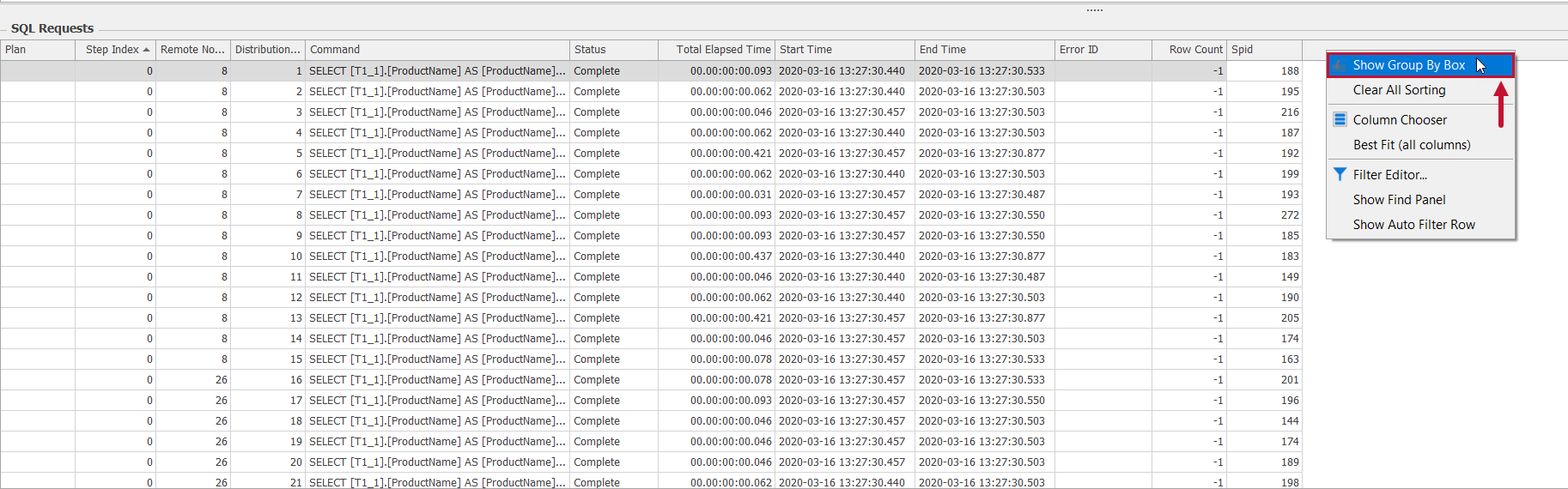Select Show Group By Box menu entry
Viewport: 1568px width, 489px height.
1408,65
